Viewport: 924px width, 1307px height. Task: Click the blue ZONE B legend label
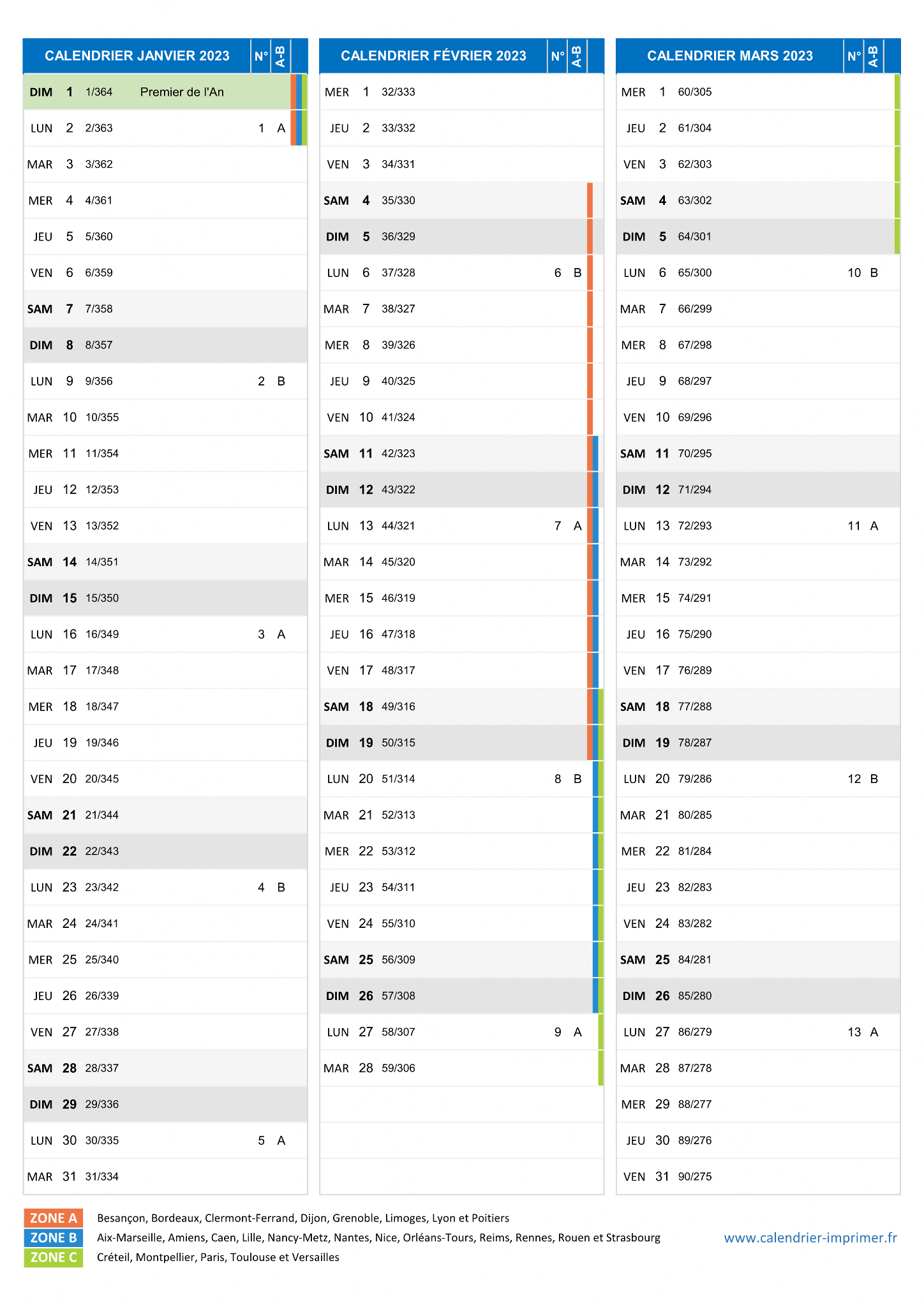coord(54,1237)
